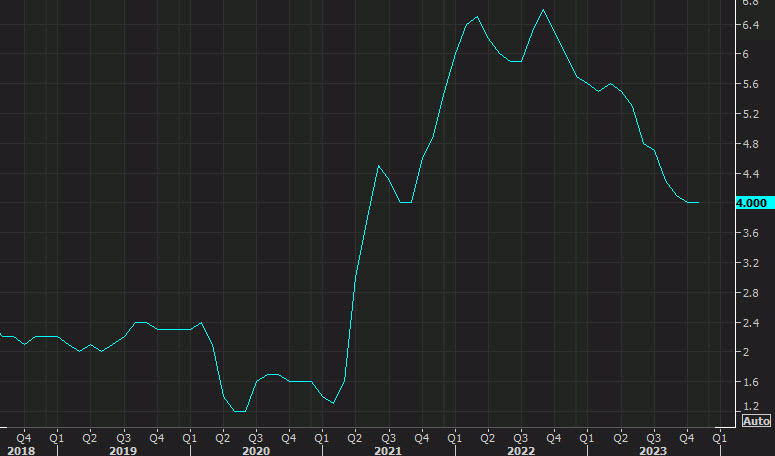Click the 2020 year label
This screenshot has height=456, width=775.
(x=255, y=450)
